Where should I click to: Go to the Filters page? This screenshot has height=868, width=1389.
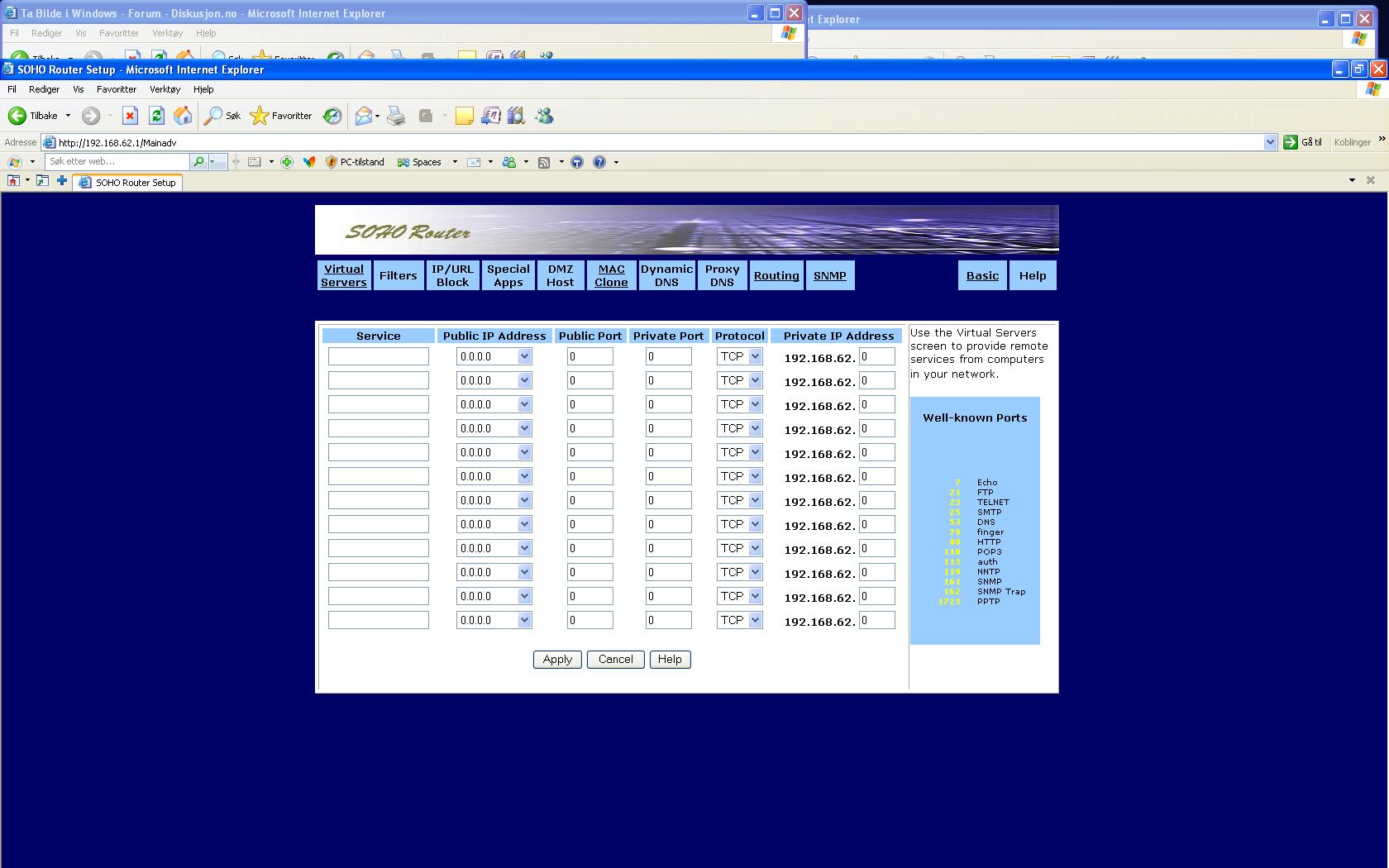click(399, 275)
